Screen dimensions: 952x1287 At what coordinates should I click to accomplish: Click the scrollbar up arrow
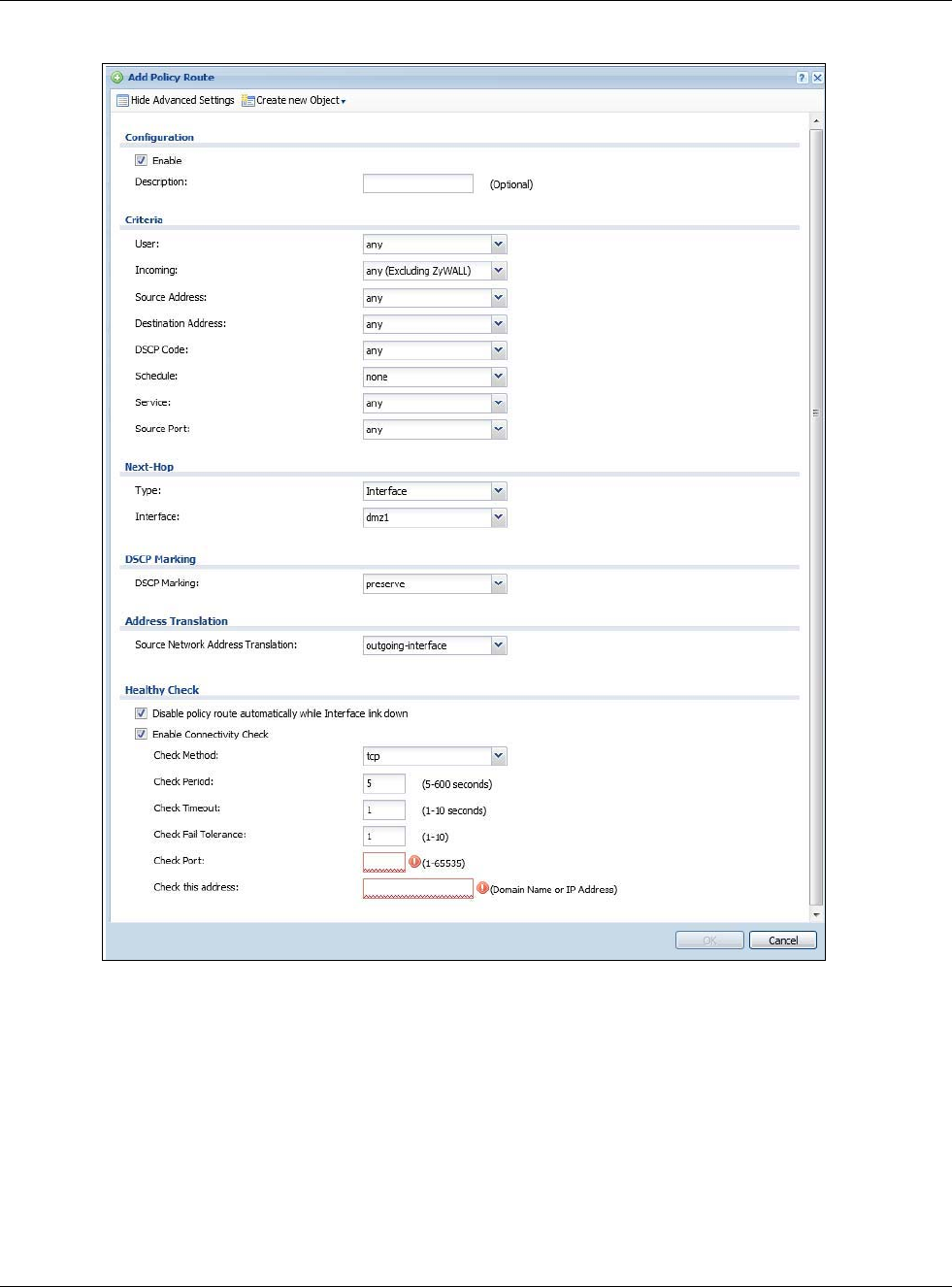(x=816, y=121)
